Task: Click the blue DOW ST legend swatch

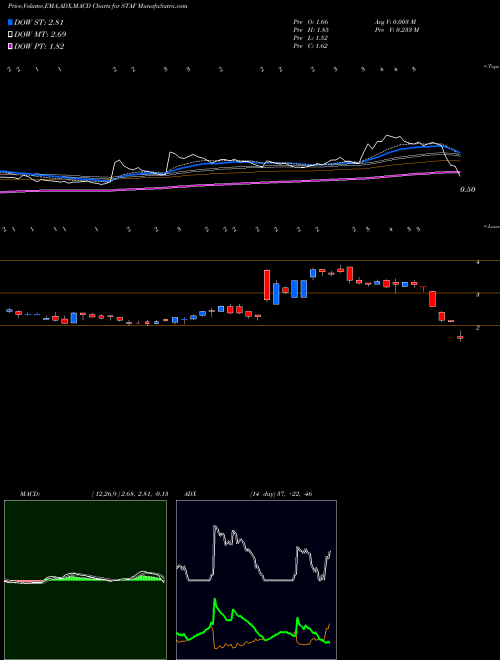Action: click(x=10, y=22)
